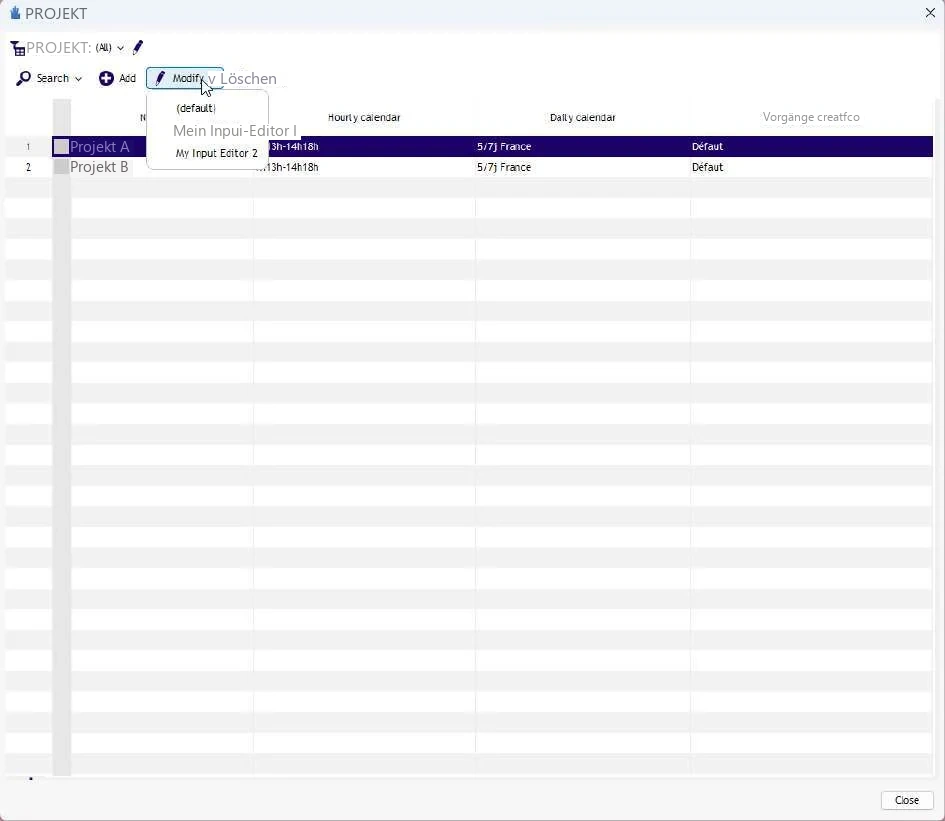Viewport: 945px width, 821px height.
Task: Click the Search magnifier icon
Action: (24, 78)
